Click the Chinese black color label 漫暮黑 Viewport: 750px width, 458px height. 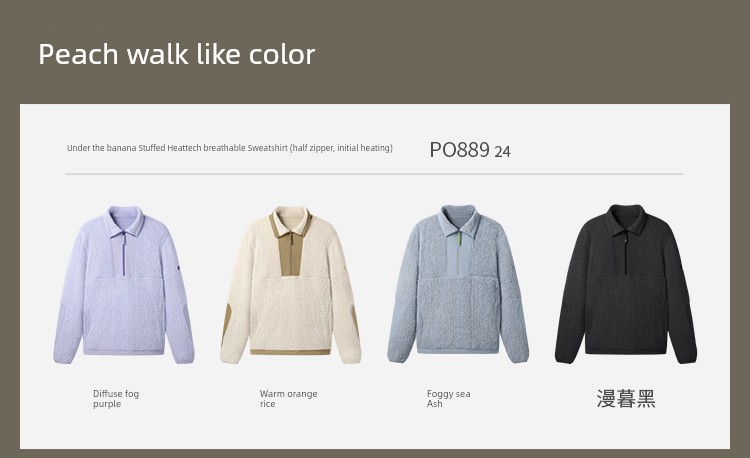pyautogui.click(x=626, y=399)
